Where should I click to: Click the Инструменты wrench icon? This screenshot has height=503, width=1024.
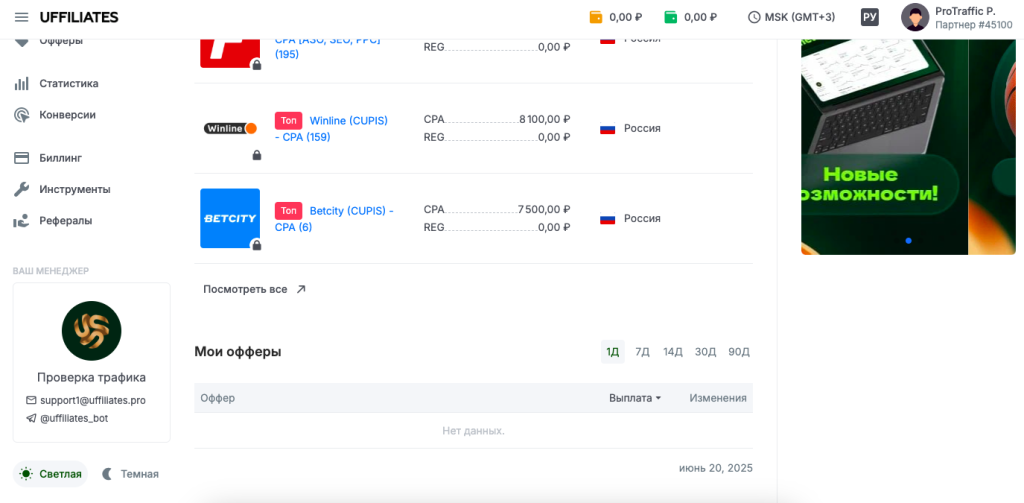[x=22, y=189]
